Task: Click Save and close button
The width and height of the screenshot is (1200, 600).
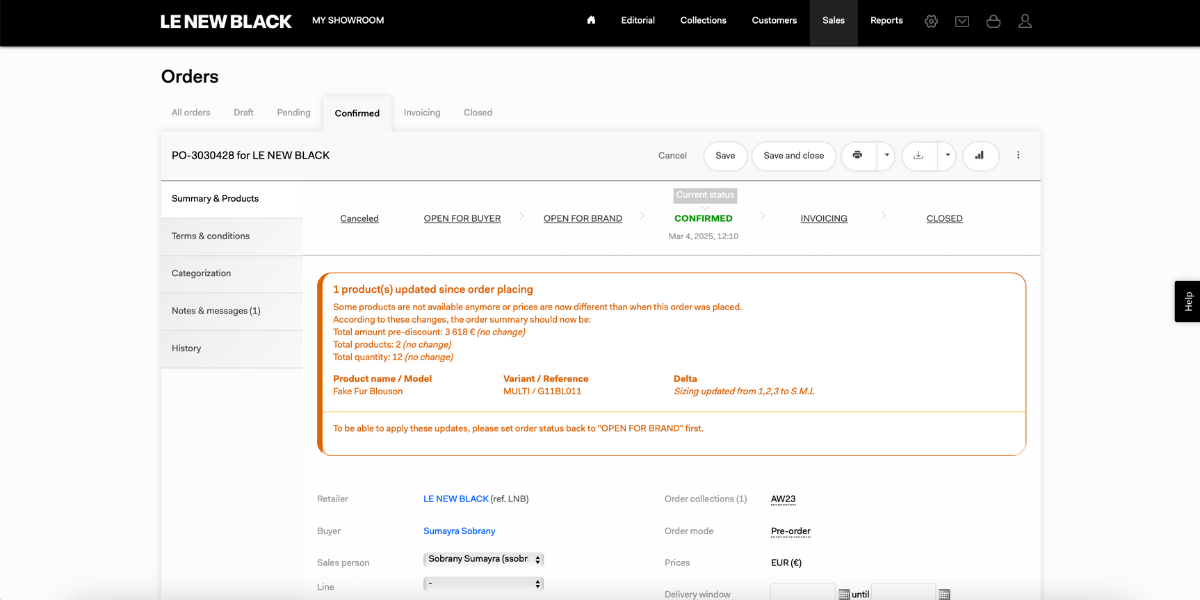Action: [x=794, y=156]
